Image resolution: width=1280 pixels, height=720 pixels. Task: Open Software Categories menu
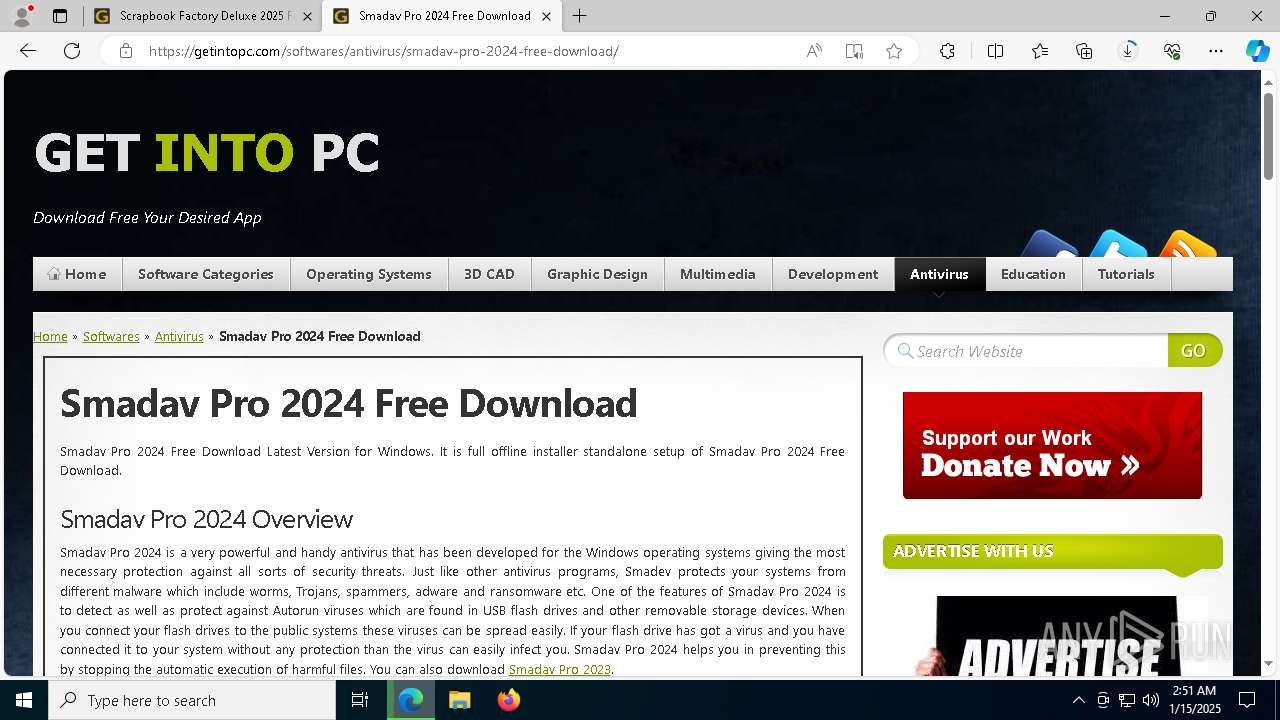pos(206,274)
